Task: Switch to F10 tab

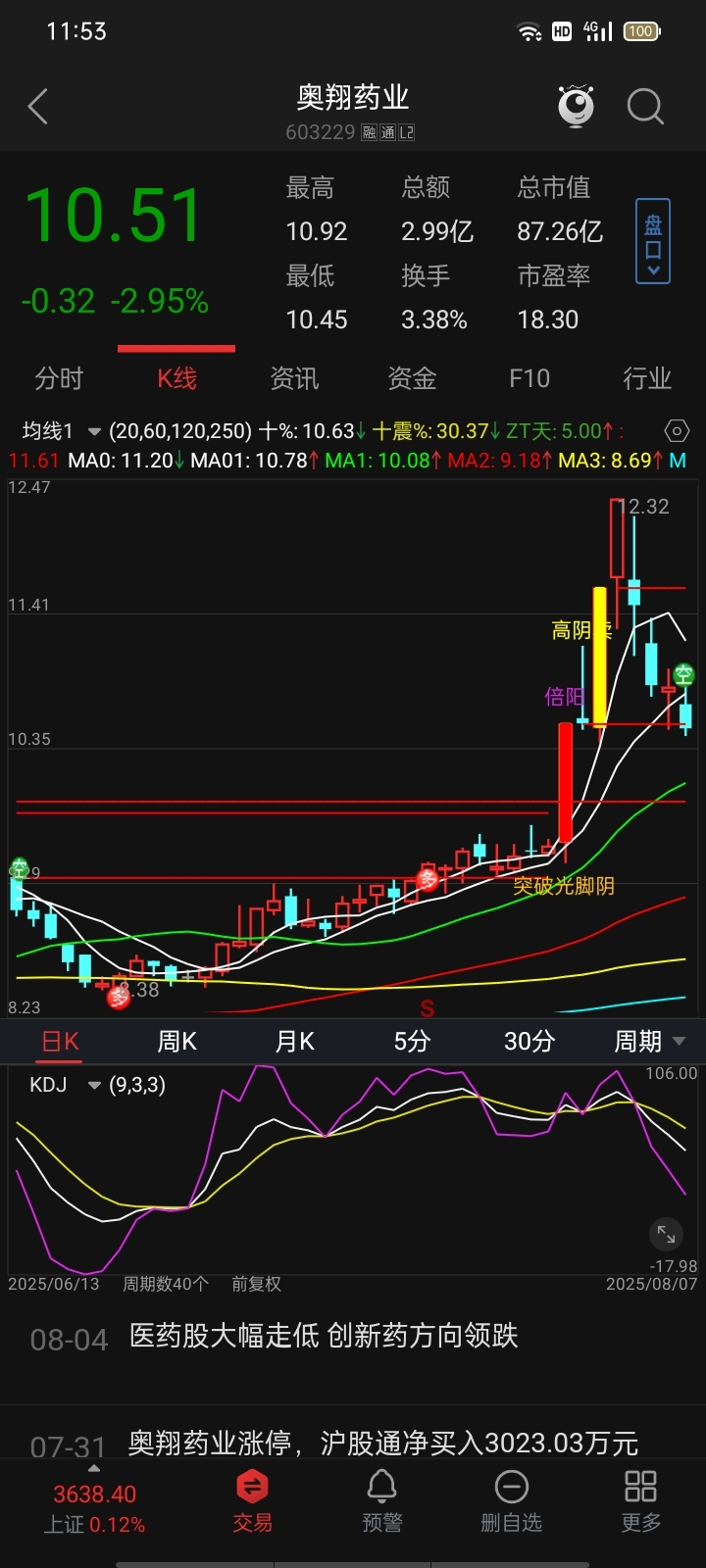Action: [x=529, y=378]
